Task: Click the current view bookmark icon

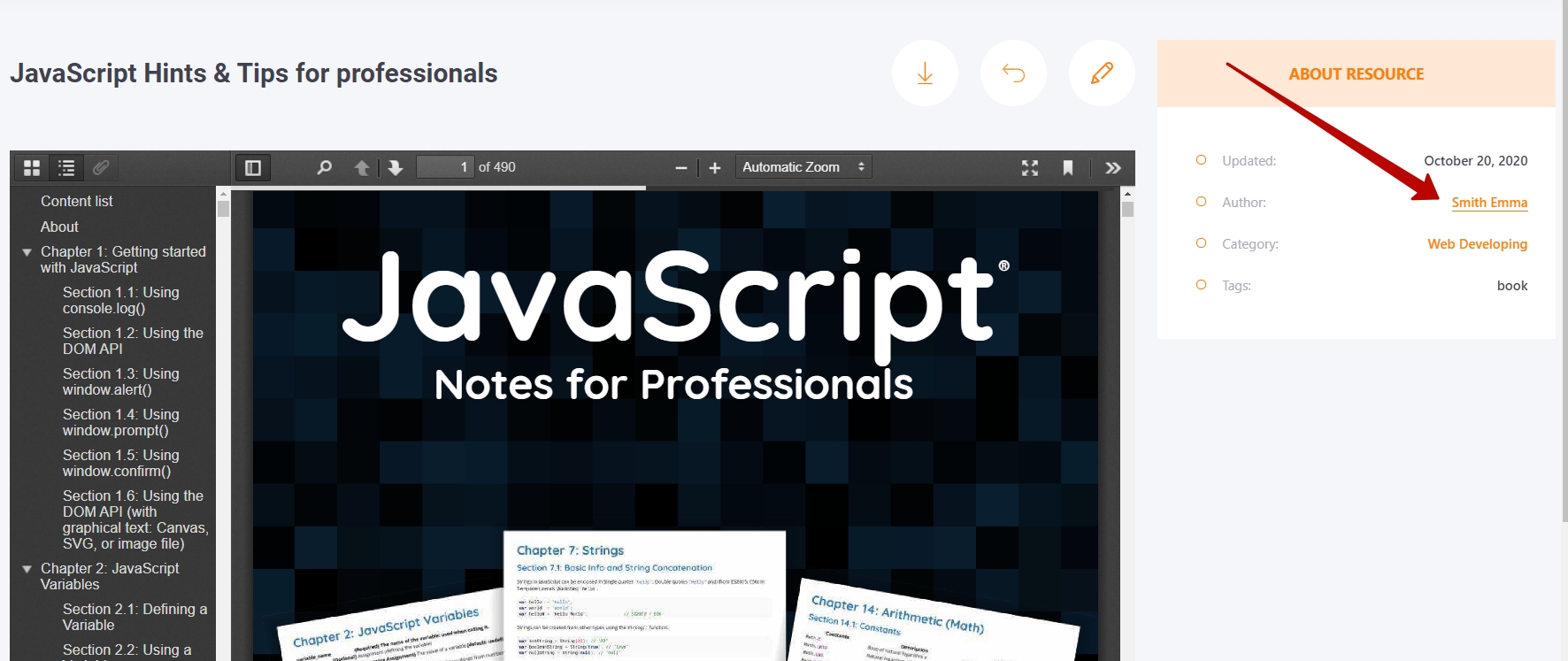Action: (x=1068, y=167)
